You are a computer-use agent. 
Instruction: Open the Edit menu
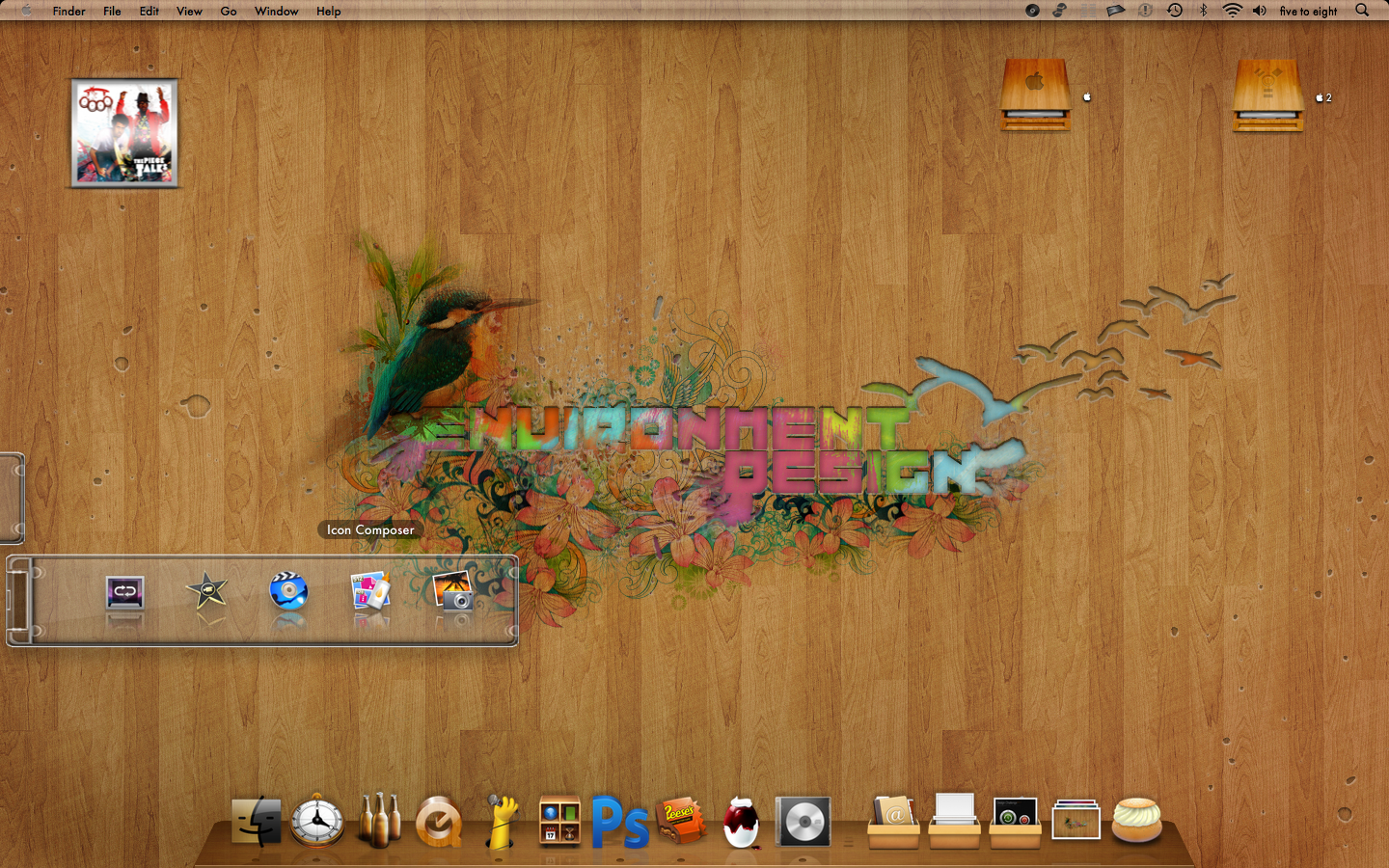click(149, 12)
